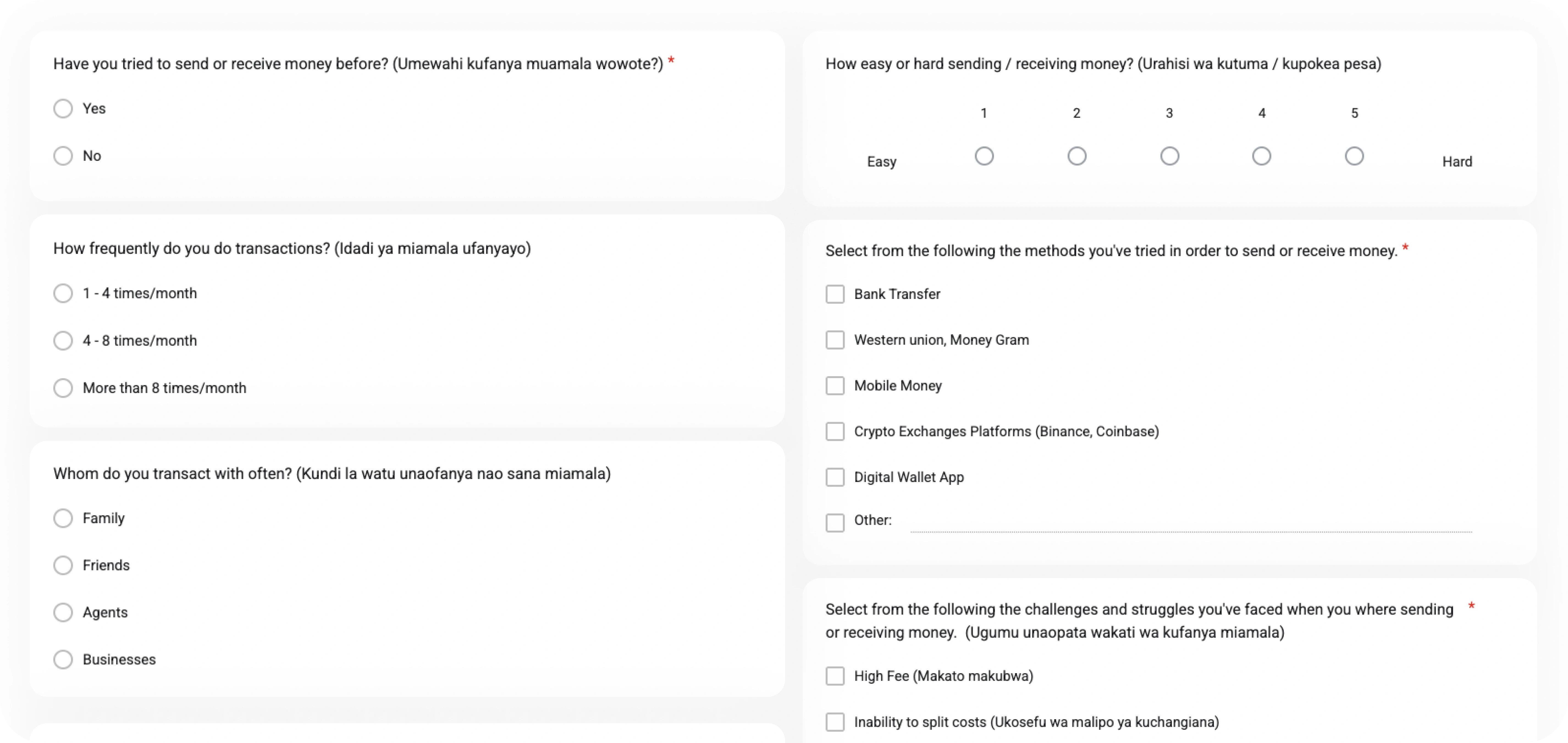Rate ease as 5 on the scale

click(x=1354, y=156)
